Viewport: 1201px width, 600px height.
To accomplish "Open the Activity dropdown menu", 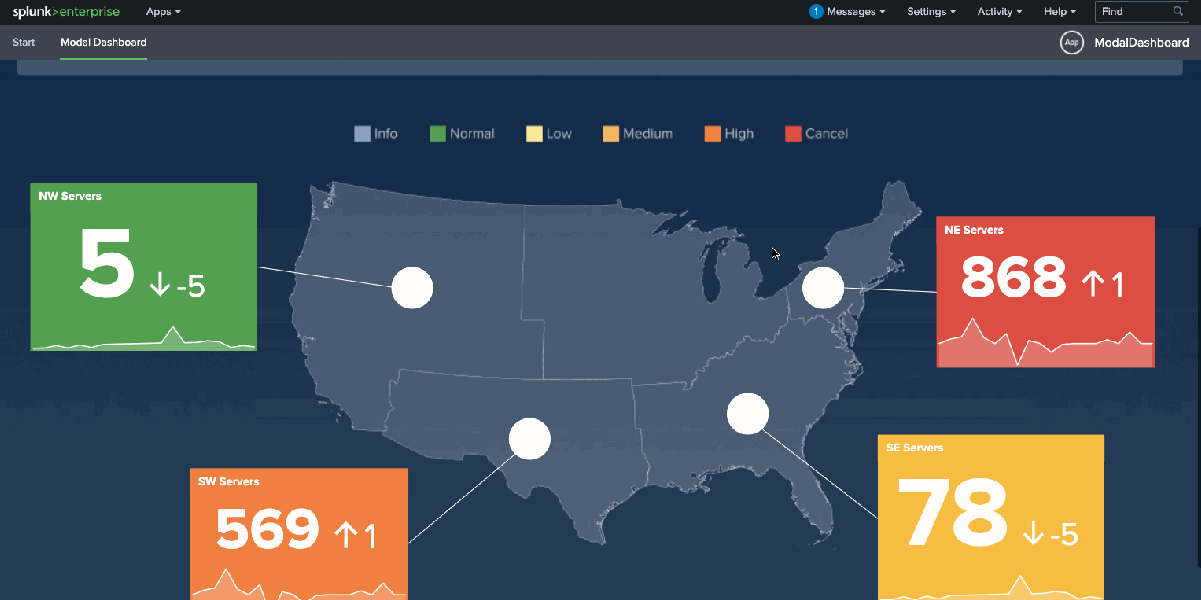I will pos(1000,12).
